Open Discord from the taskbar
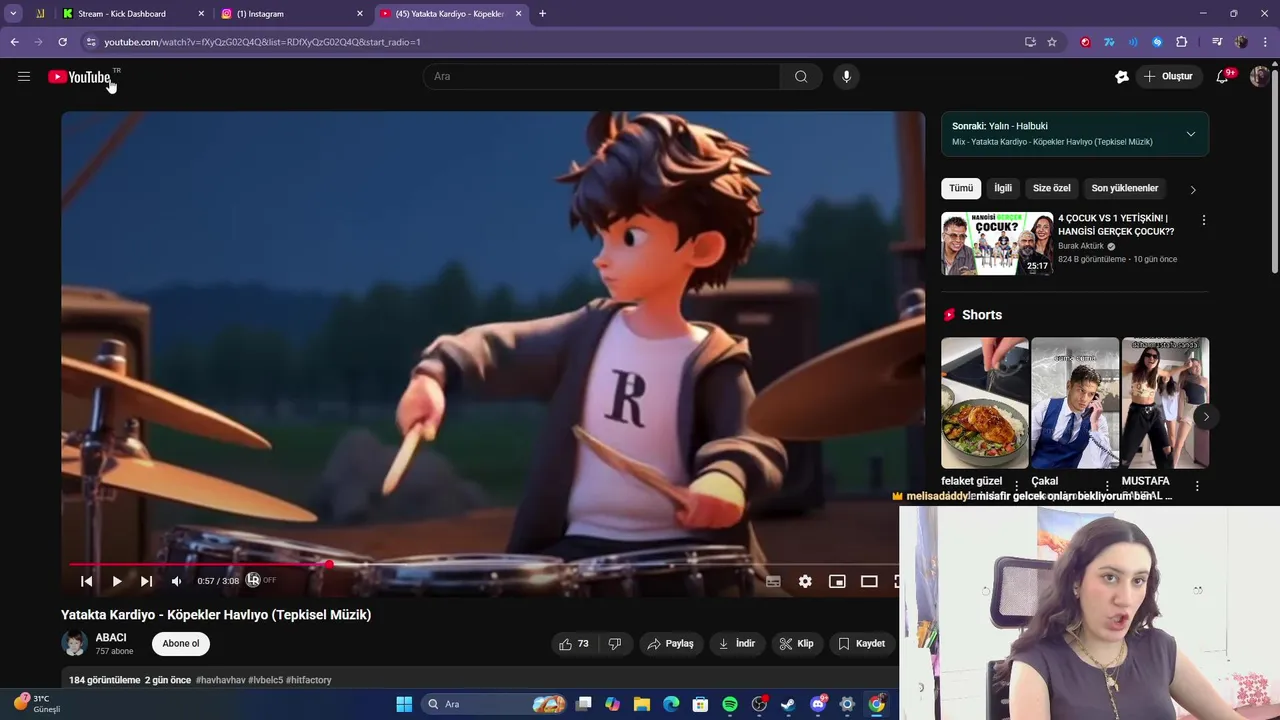This screenshot has width=1280, height=720. 818,704
